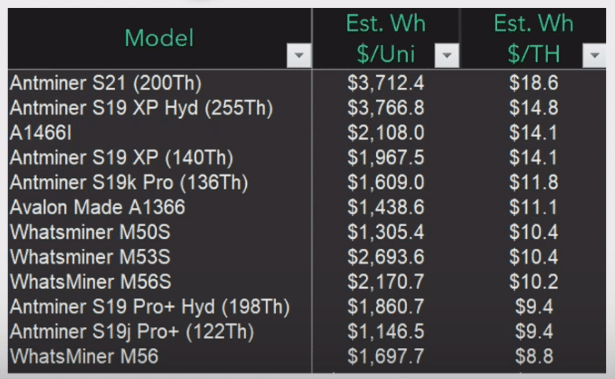Select the WhatsMiner M56 model cell
Viewport: 615px width, 379px height.
pos(160,356)
